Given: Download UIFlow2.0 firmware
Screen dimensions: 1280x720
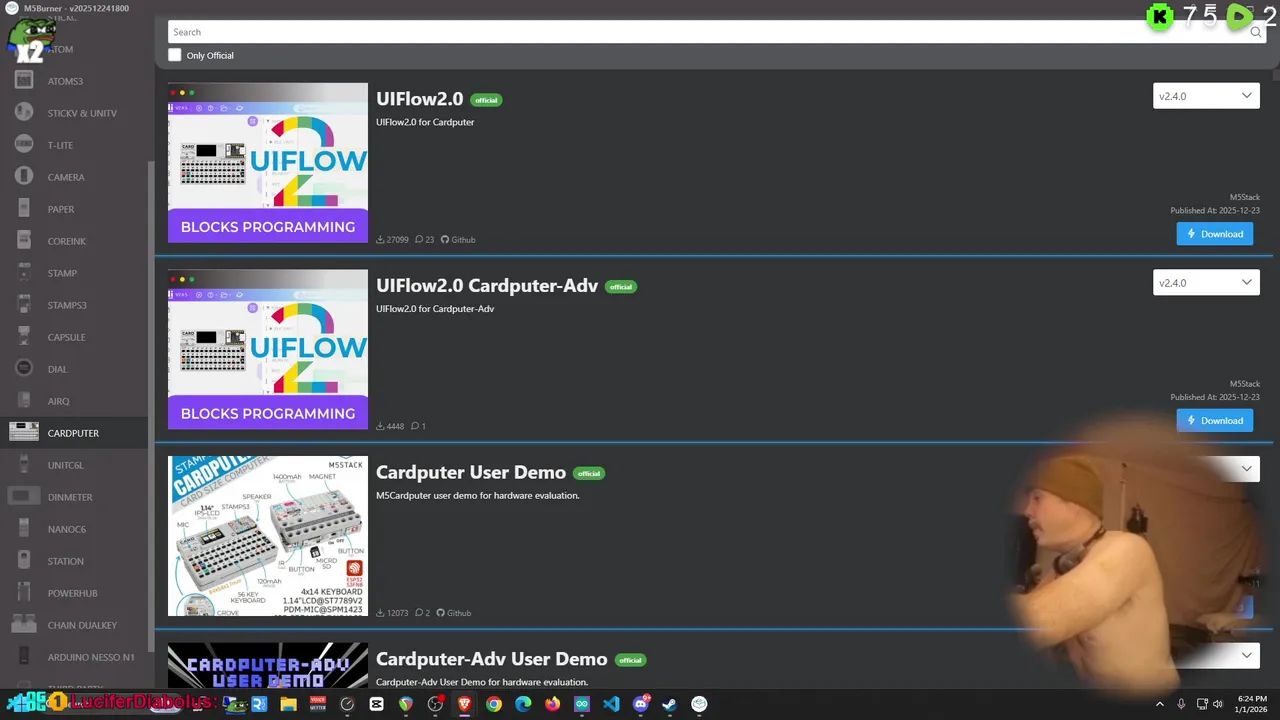Looking at the screenshot, I should click(x=1215, y=234).
